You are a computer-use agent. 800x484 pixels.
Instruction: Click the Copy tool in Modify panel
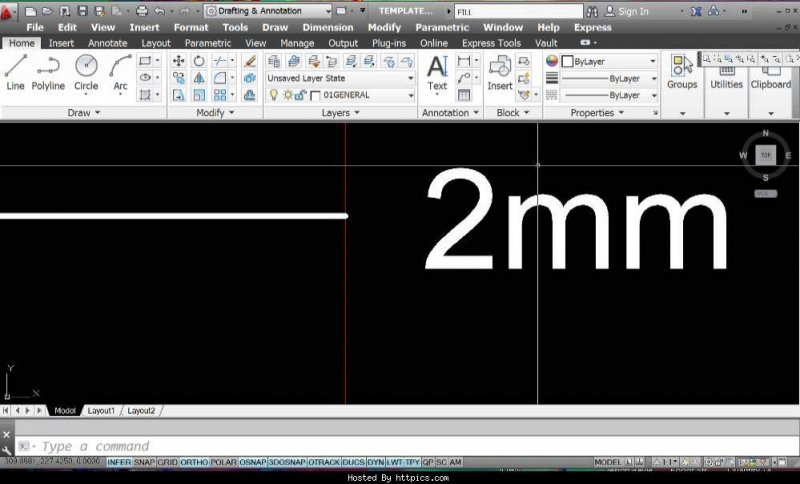[x=179, y=78]
